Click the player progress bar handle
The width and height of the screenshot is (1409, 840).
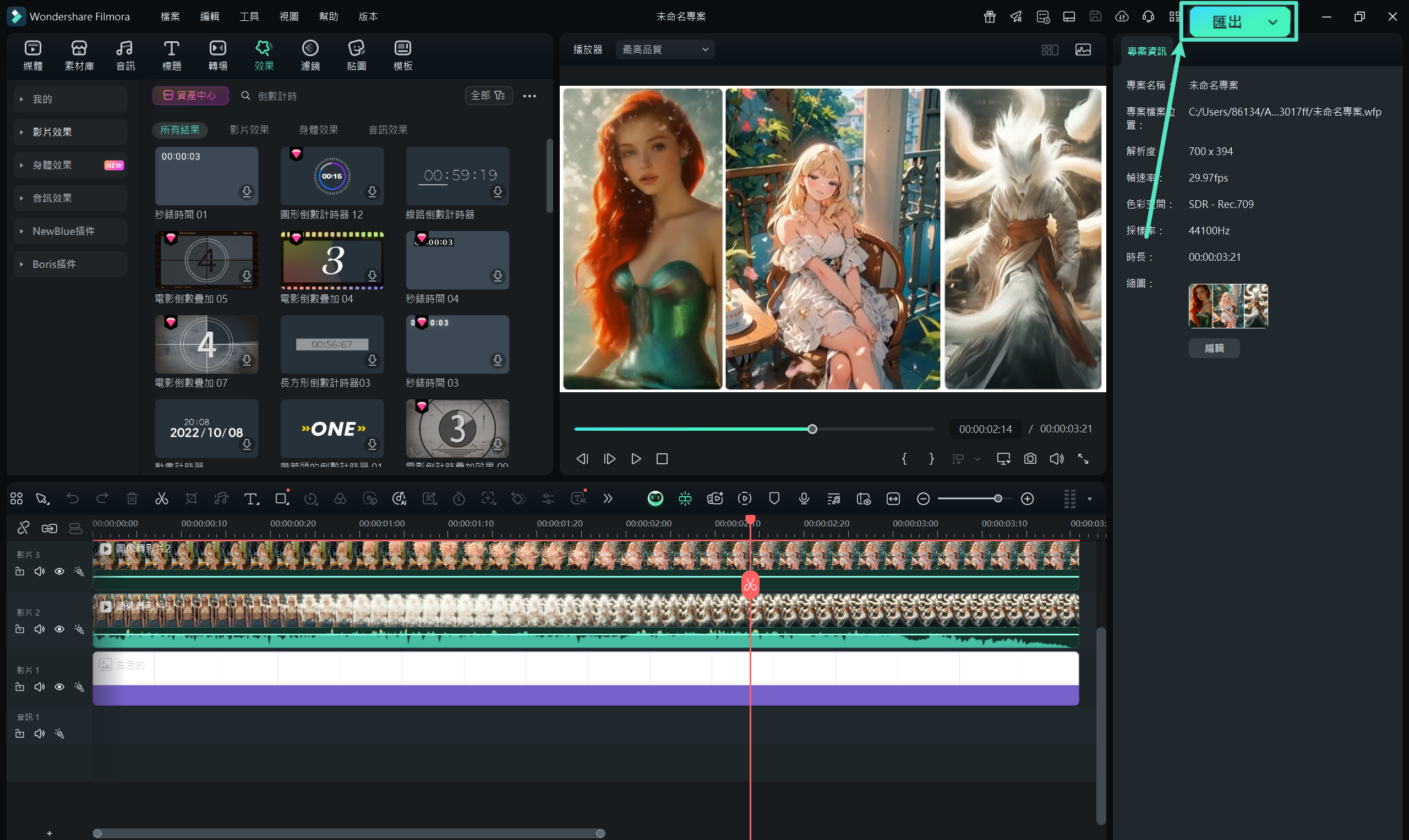click(812, 429)
